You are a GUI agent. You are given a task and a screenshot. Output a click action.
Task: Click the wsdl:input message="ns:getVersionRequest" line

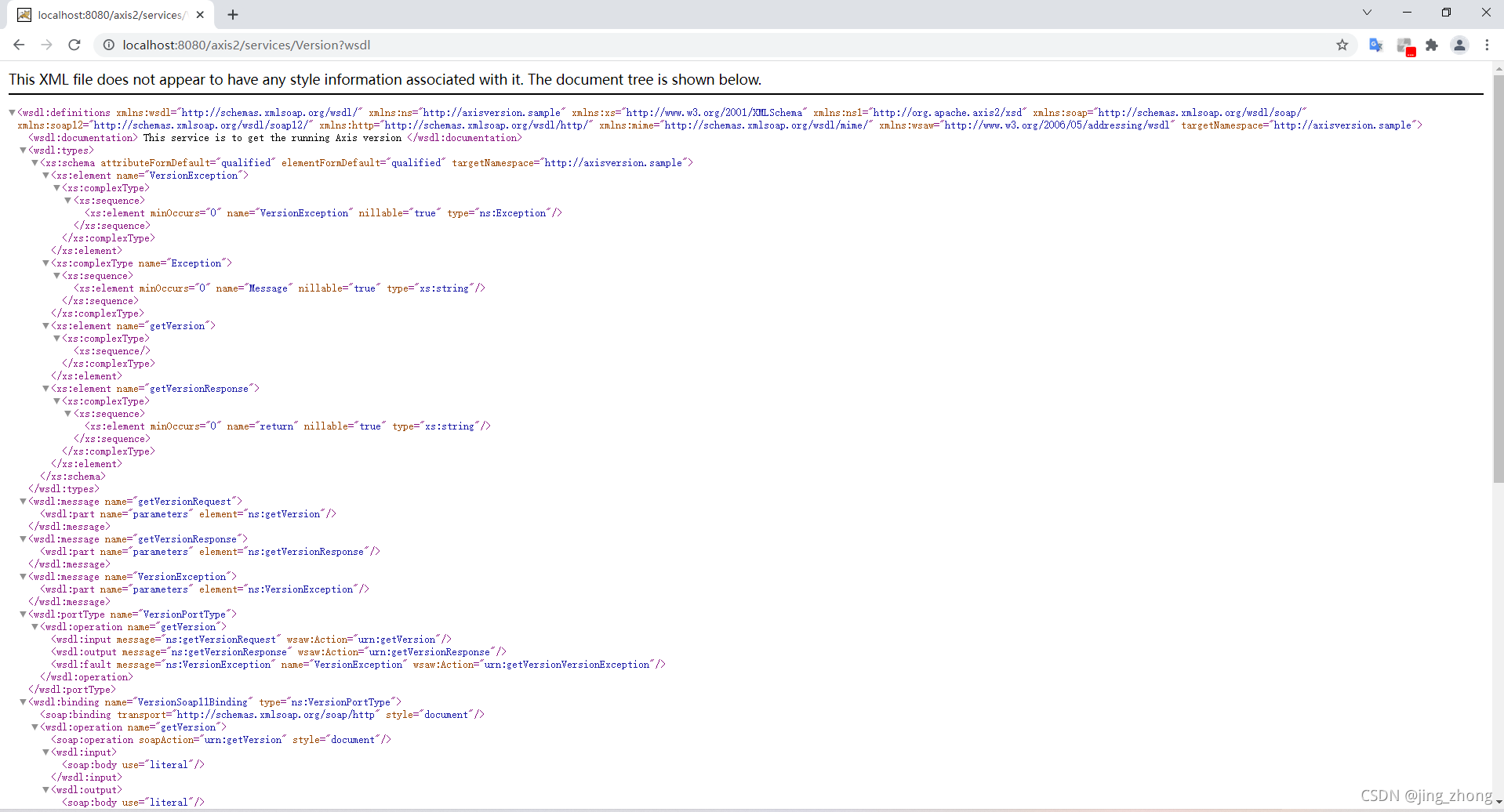[x=252, y=640]
